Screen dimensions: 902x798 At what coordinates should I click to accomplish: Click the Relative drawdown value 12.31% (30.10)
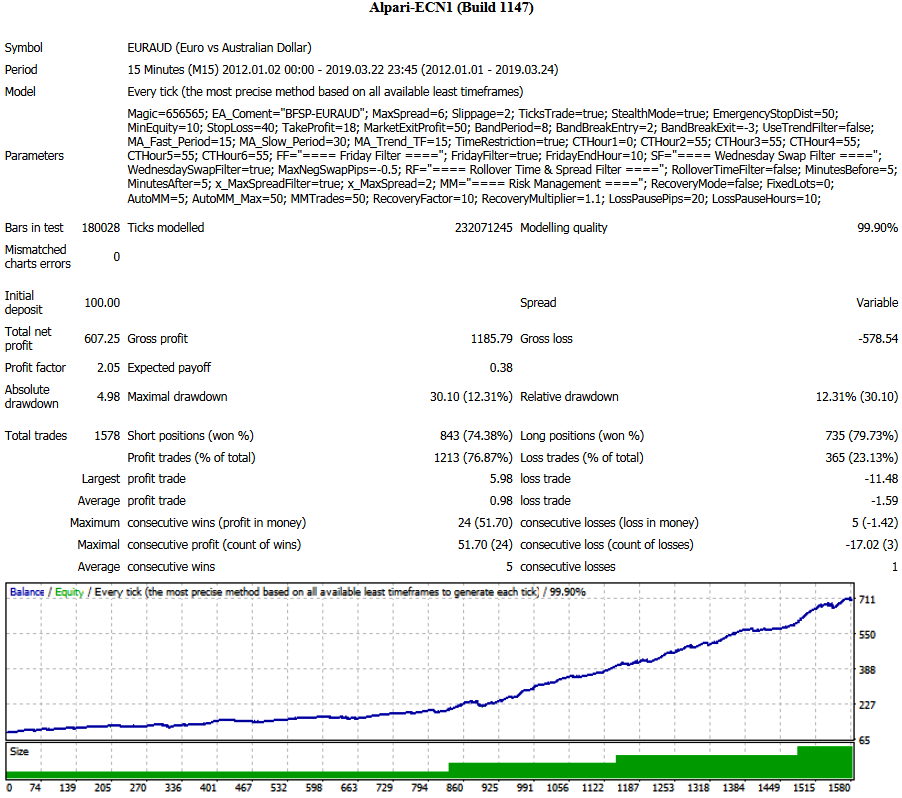click(857, 397)
